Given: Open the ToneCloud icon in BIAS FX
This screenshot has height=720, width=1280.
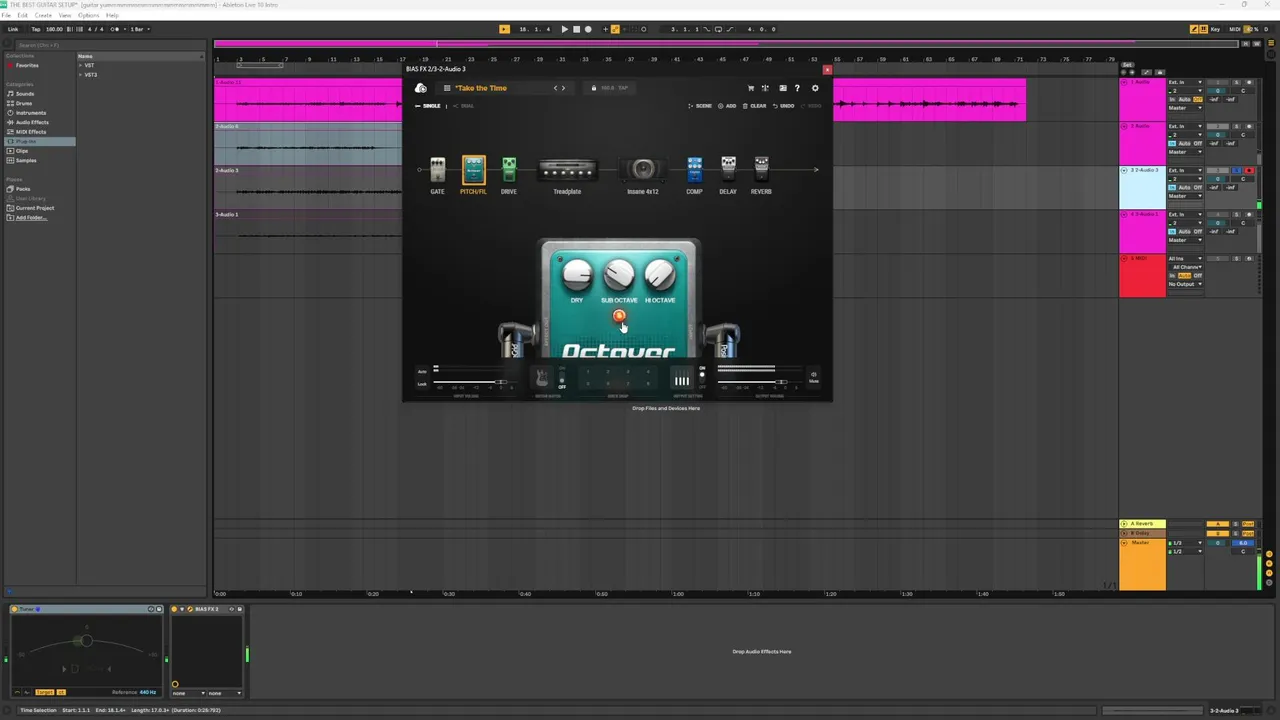Looking at the screenshot, I should coord(421,88).
